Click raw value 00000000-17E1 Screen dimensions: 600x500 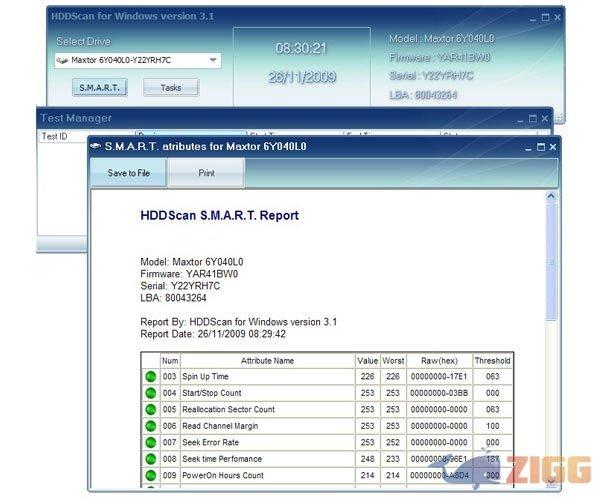click(x=439, y=376)
